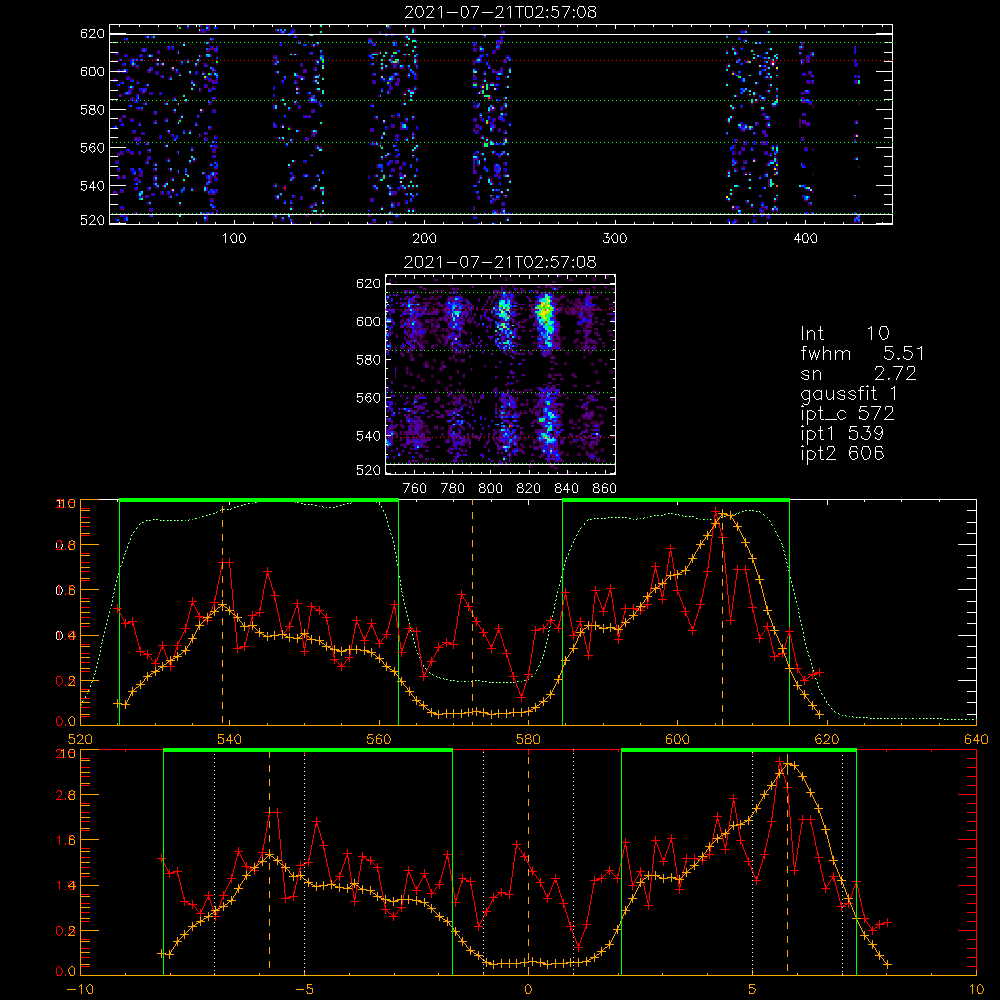Click x-axis label 760 of zoomed plot

click(x=415, y=489)
